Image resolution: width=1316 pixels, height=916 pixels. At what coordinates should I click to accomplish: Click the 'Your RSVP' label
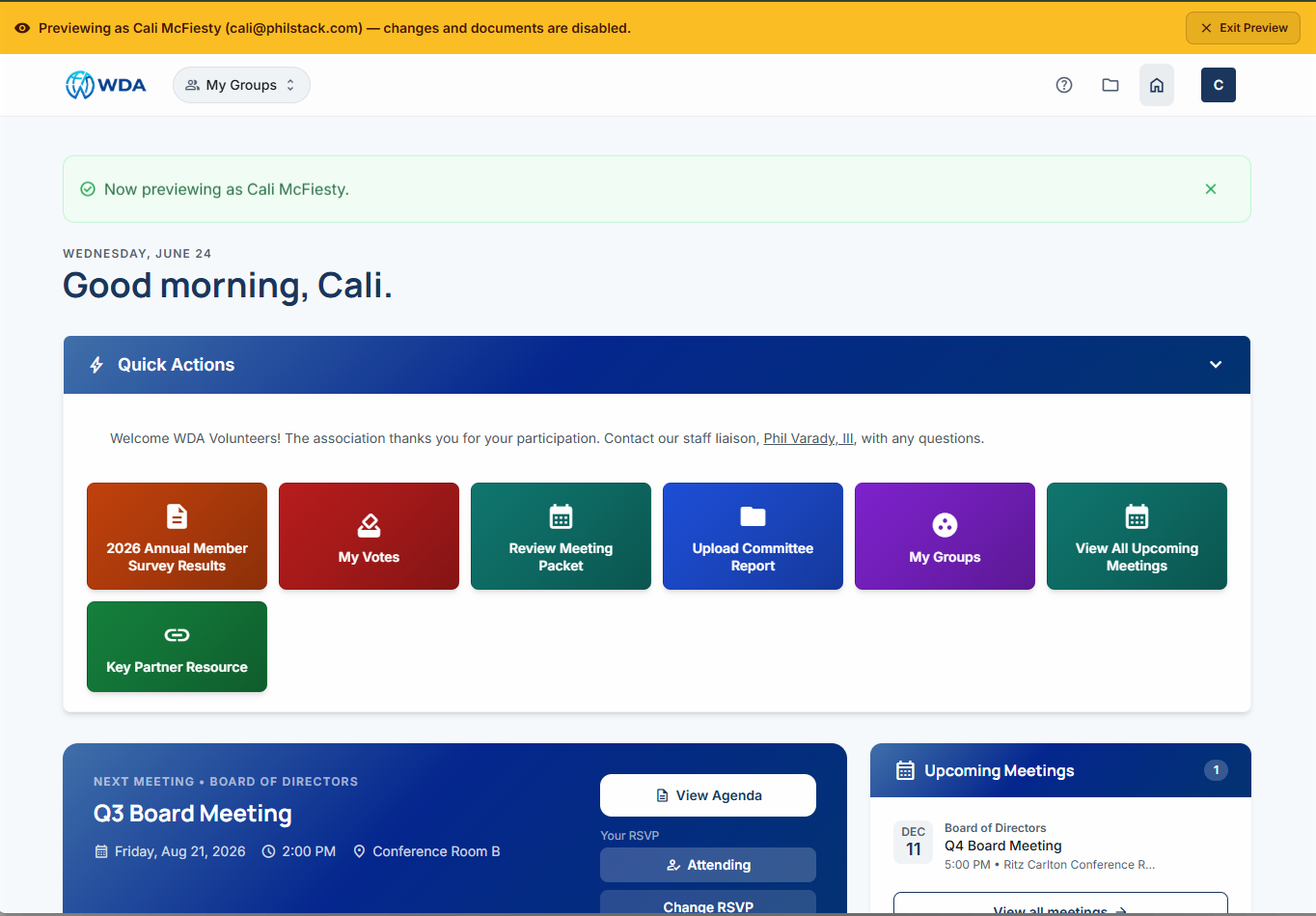point(629,836)
